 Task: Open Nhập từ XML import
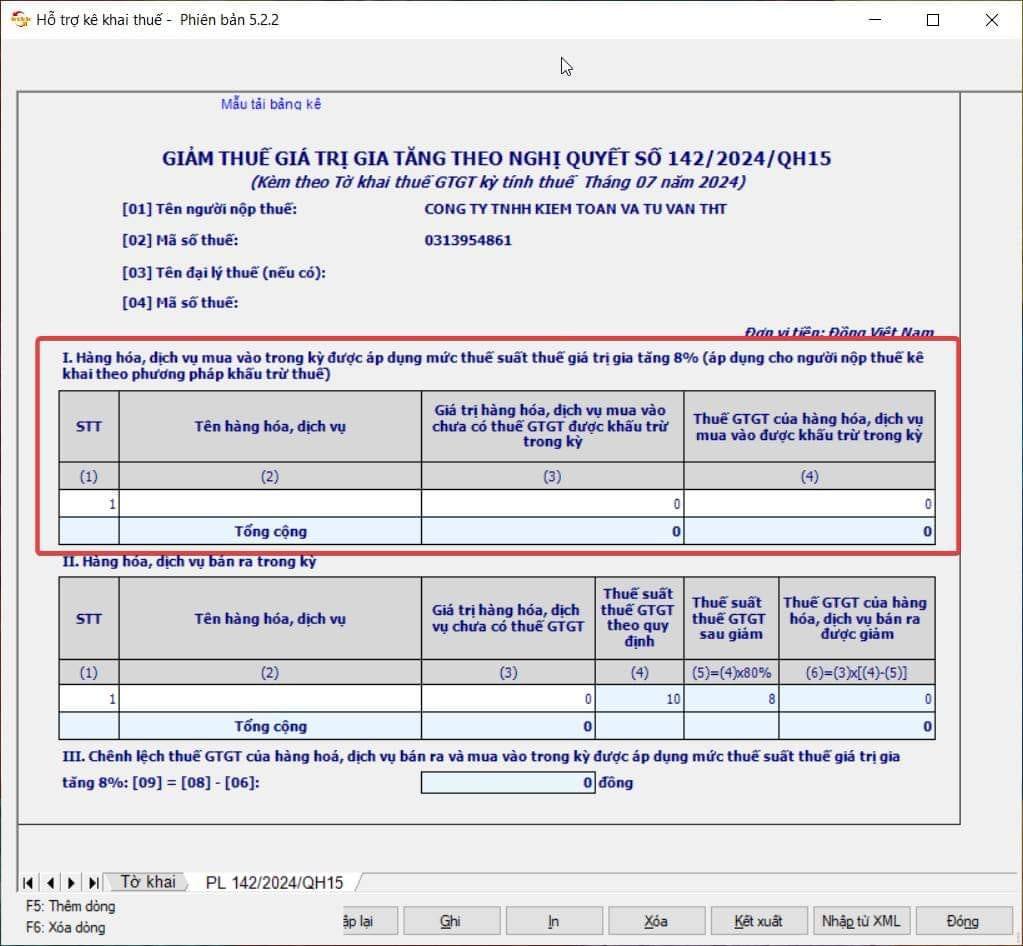tap(860, 921)
